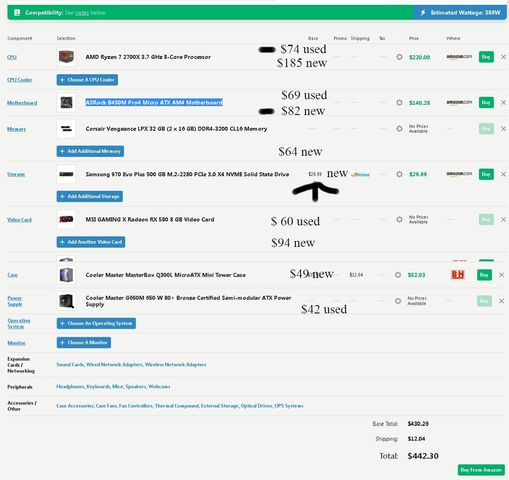Click the CPU price $220.00
Screen dimensions: 509x480
click(419, 57)
